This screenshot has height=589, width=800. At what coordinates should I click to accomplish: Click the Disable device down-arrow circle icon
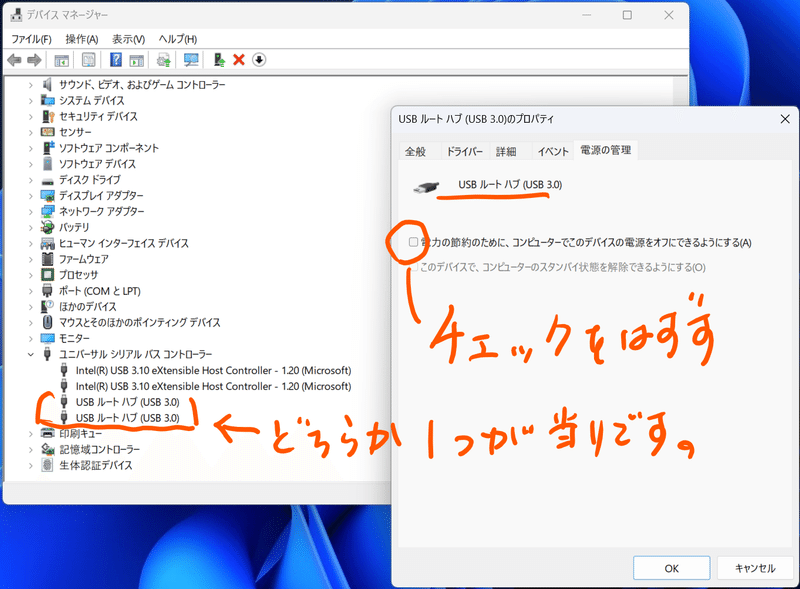pos(259,60)
